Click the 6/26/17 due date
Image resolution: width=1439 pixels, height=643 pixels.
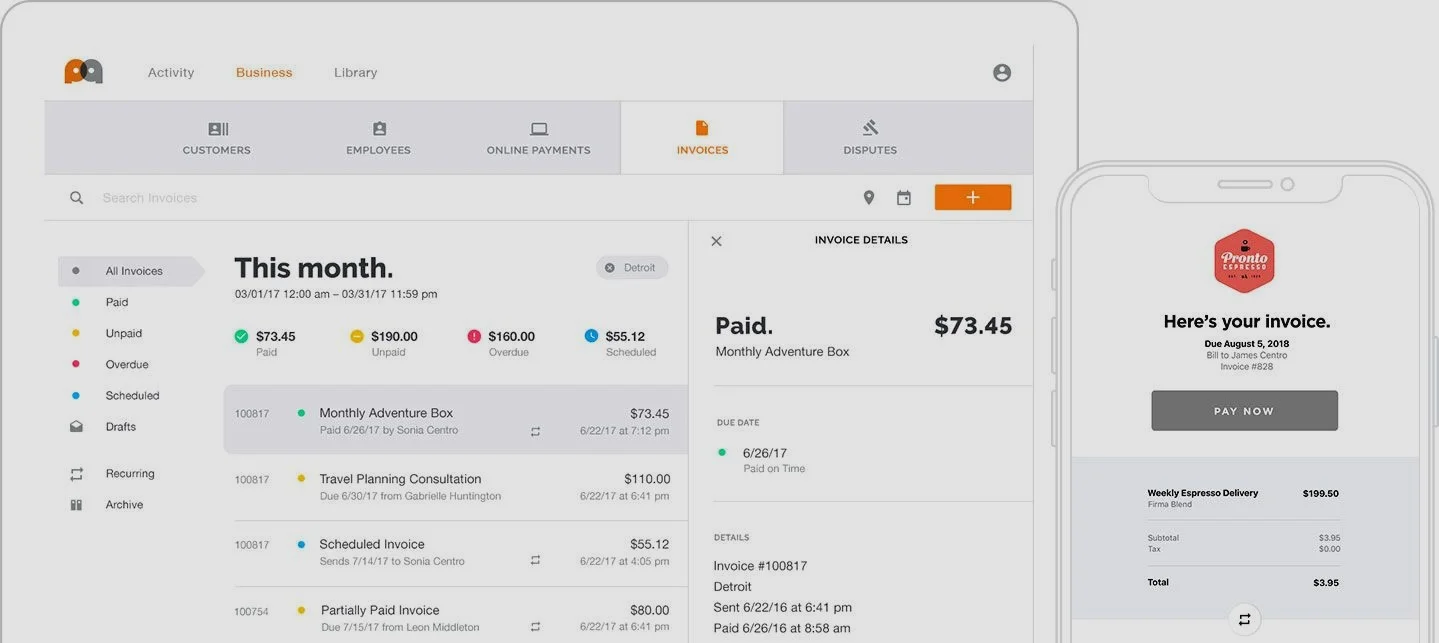[765, 453]
